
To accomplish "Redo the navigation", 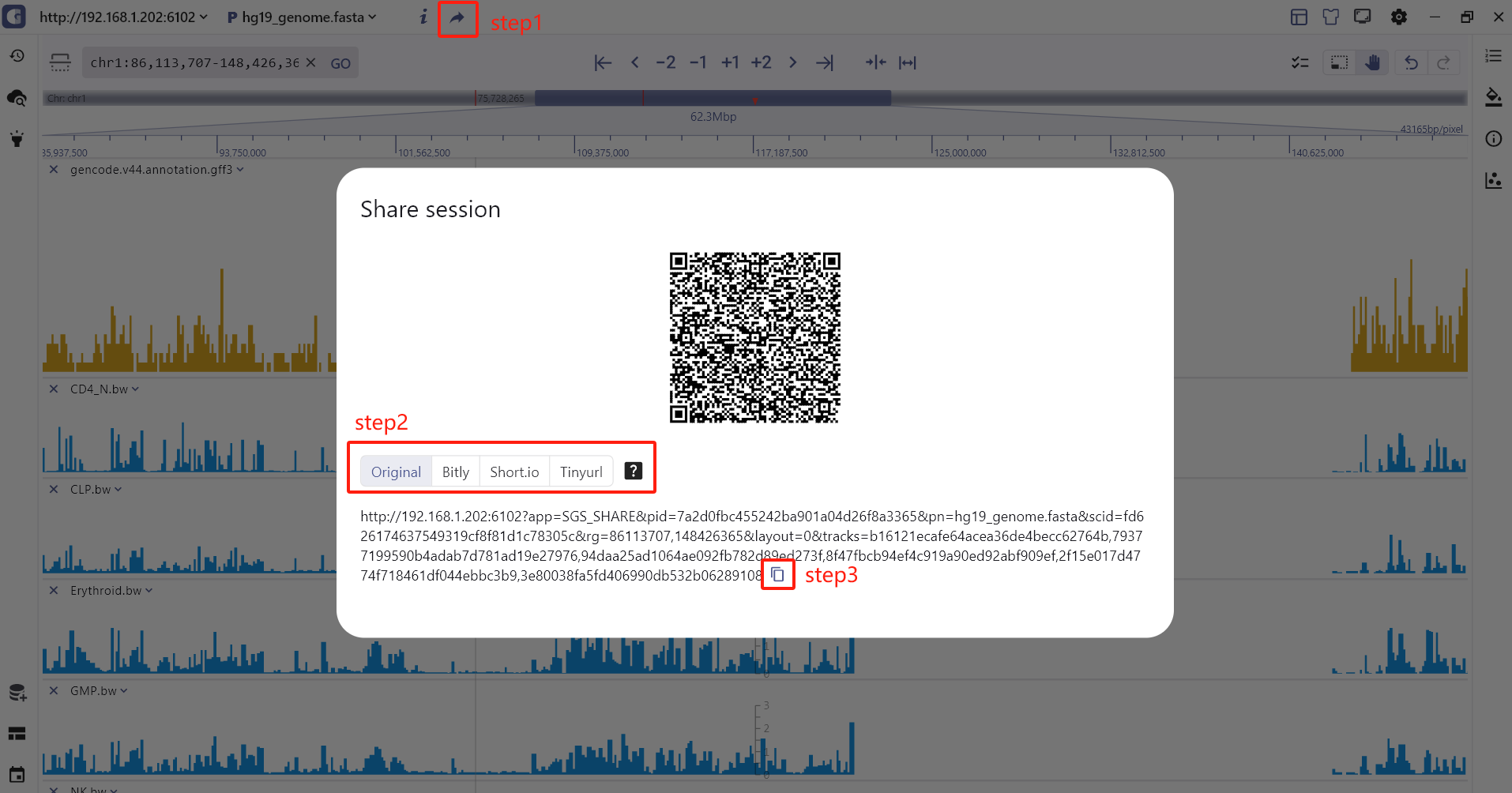I will pos(1443,62).
